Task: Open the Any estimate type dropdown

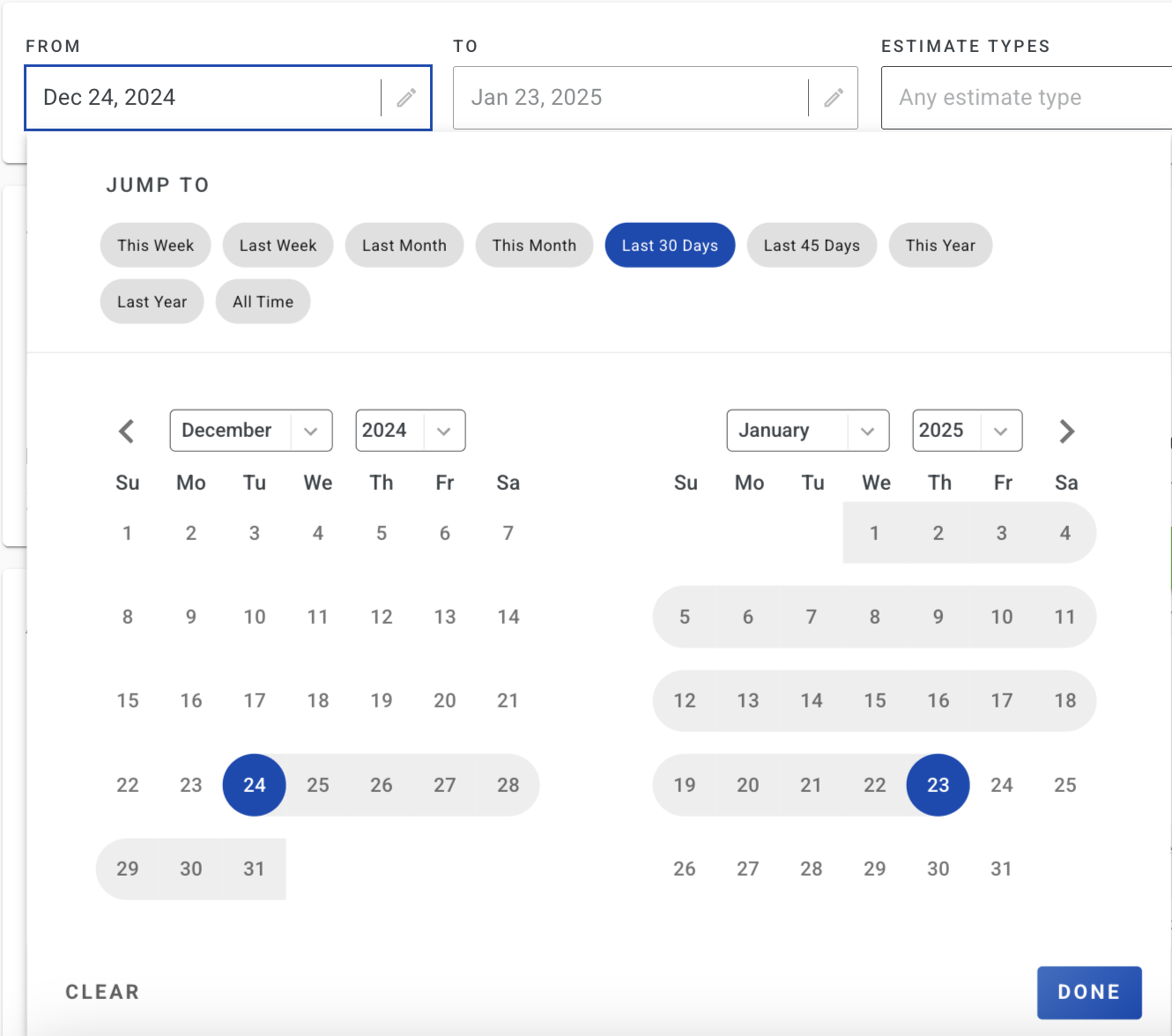Action: tap(1027, 98)
